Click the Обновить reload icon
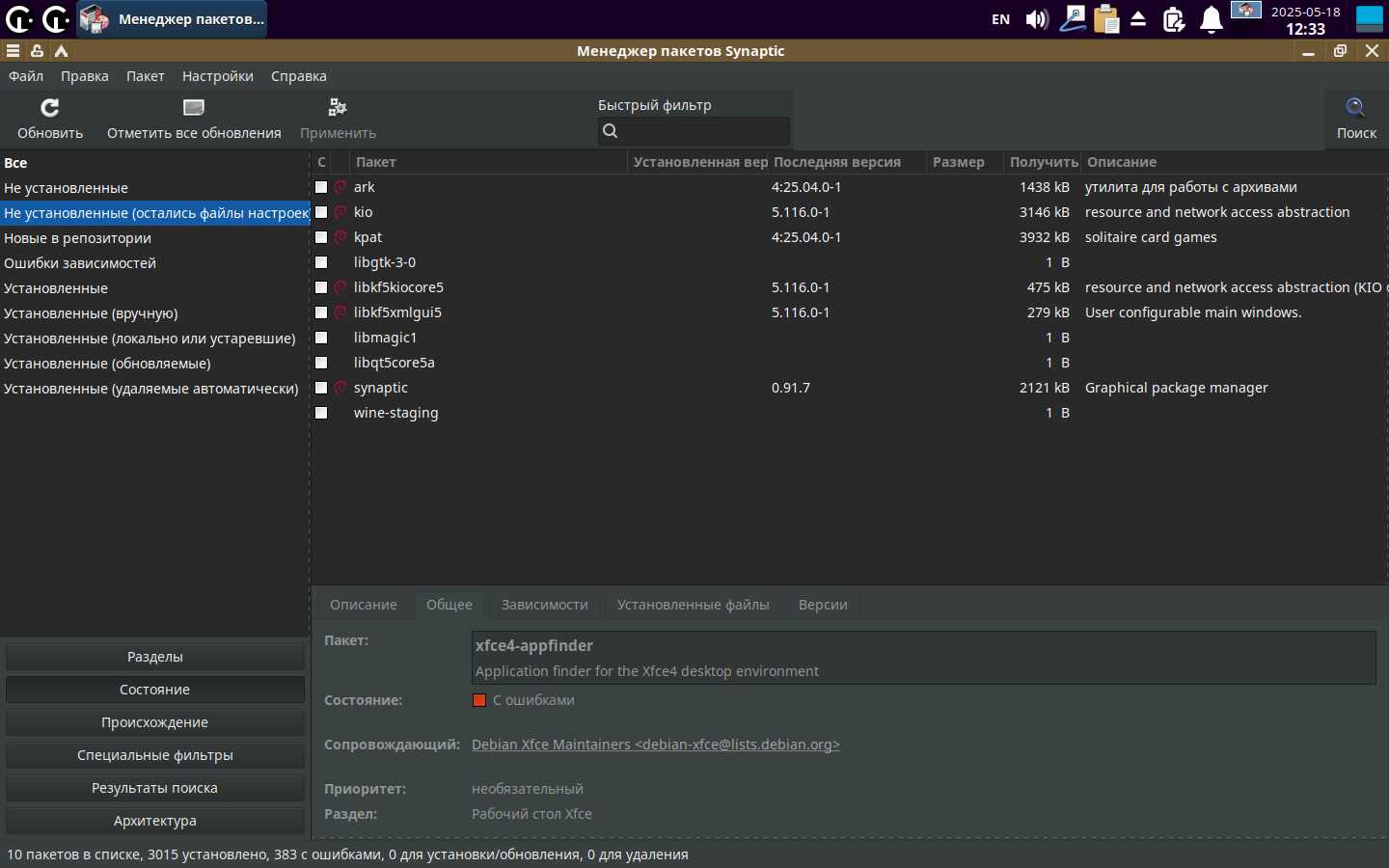1389x868 pixels. coord(50,107)
